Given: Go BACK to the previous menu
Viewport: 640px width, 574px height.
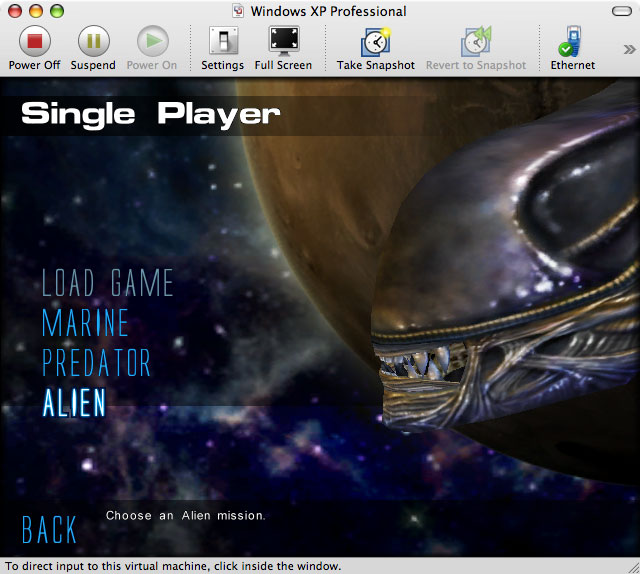Looking at the screenshot, I should [49, 530].
